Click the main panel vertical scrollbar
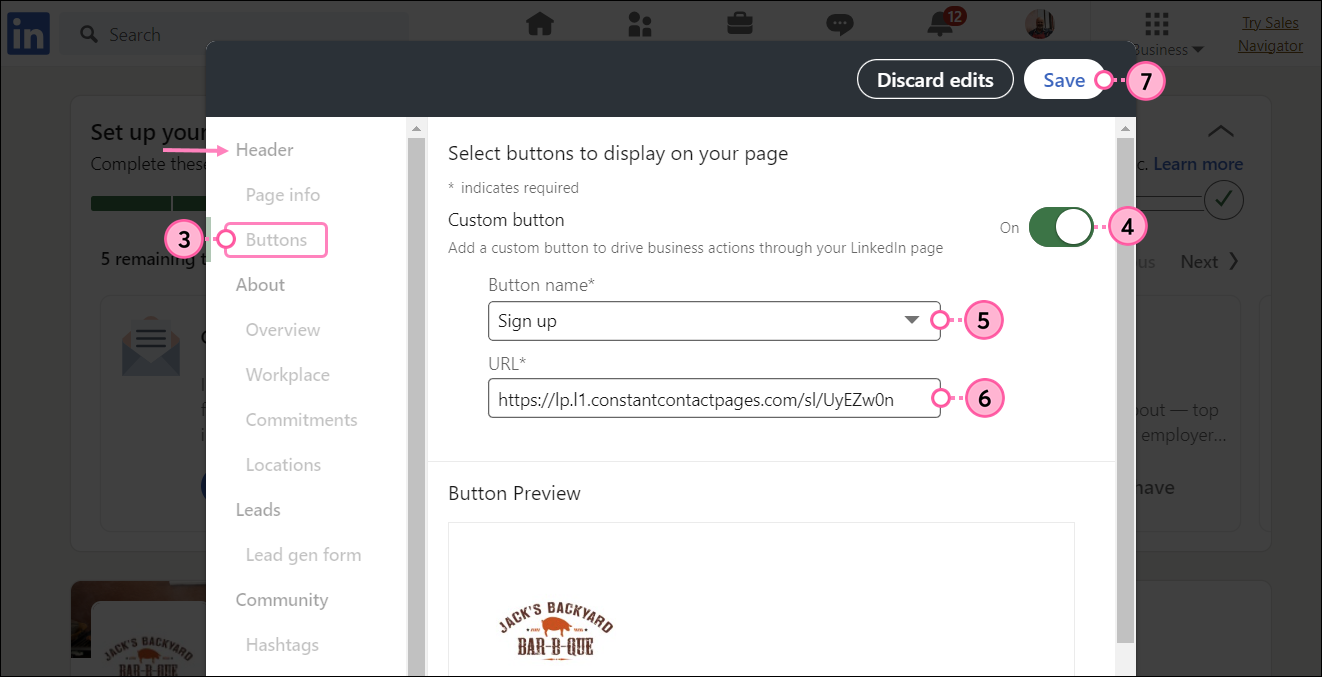The height and width of the screenshot is (677, 1322). pos(1126,390)
